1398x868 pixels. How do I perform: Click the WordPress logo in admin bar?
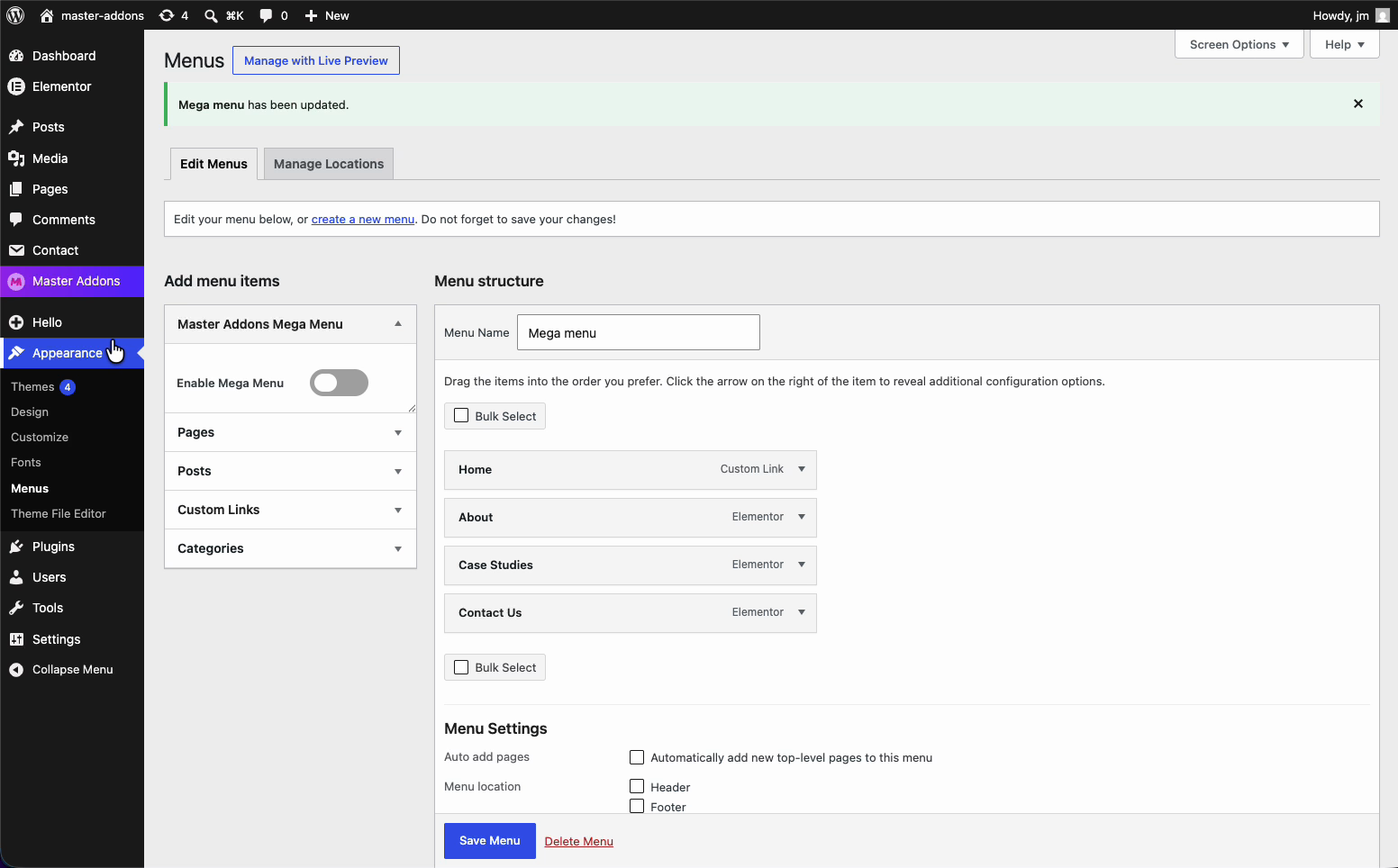15,15
